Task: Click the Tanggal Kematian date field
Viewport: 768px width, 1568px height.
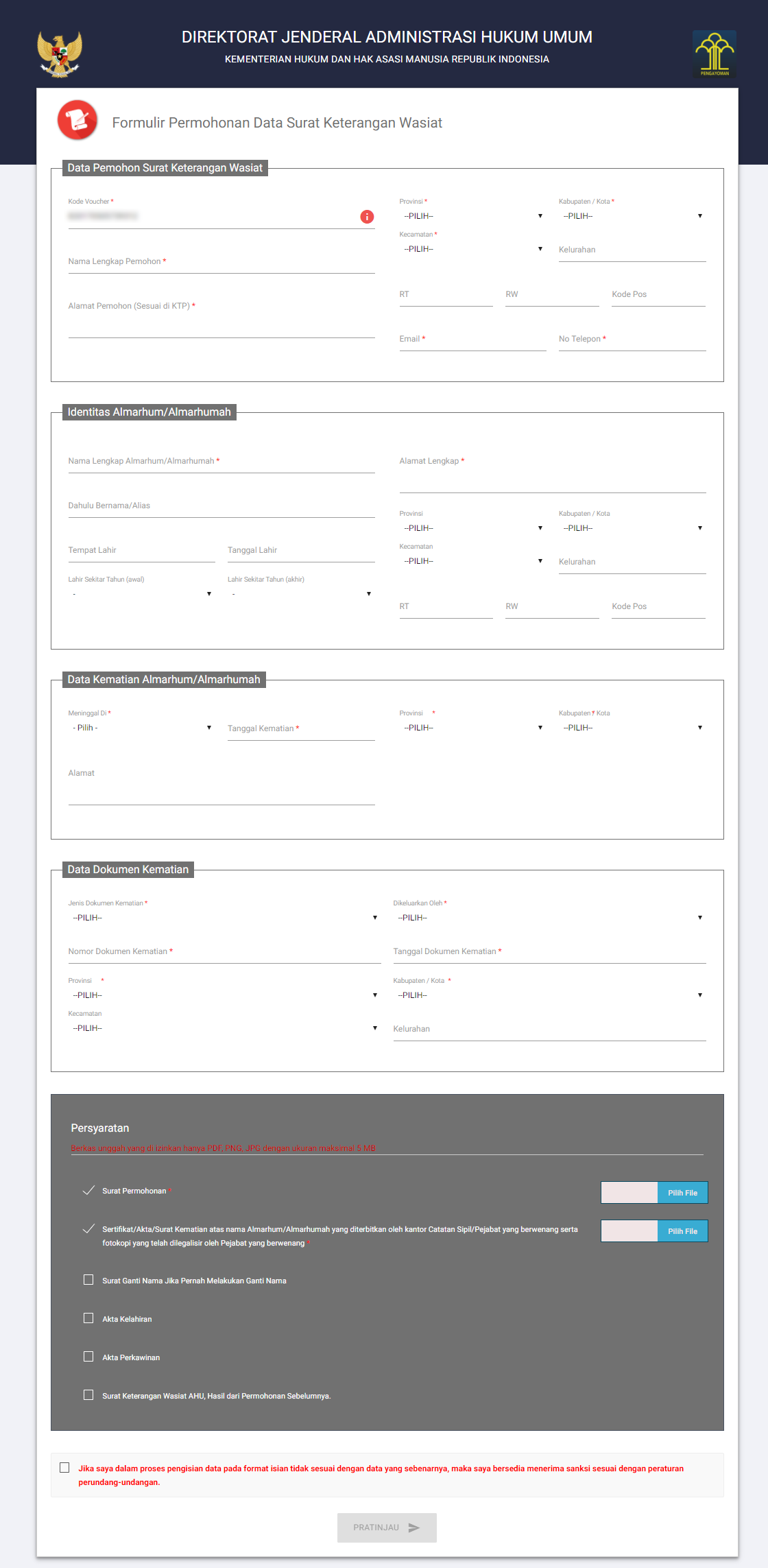Action: (300, 729)
